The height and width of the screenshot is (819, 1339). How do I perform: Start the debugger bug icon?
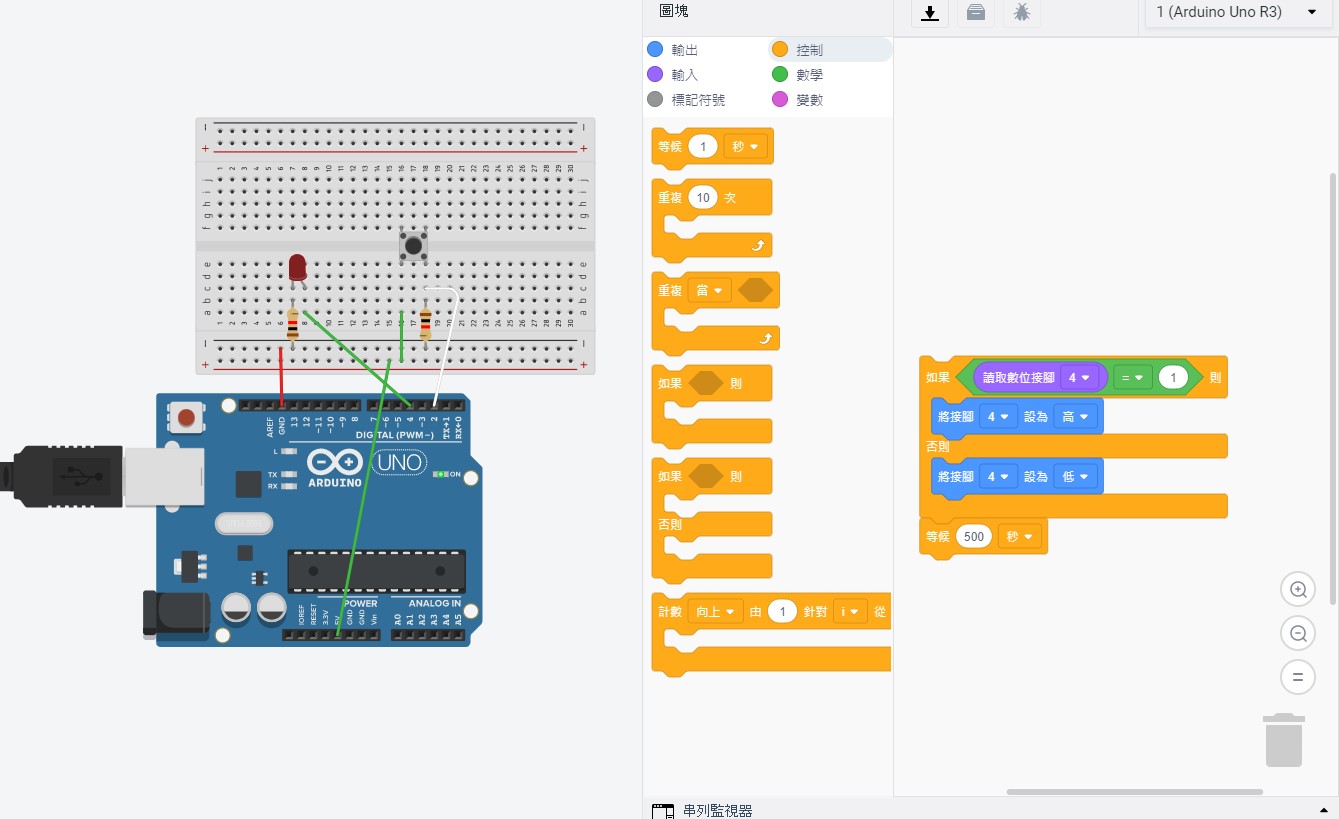tap(1021, 13)
